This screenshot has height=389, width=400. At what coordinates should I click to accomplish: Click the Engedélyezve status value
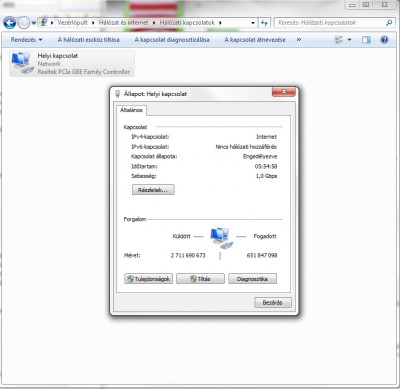[260, 156]
